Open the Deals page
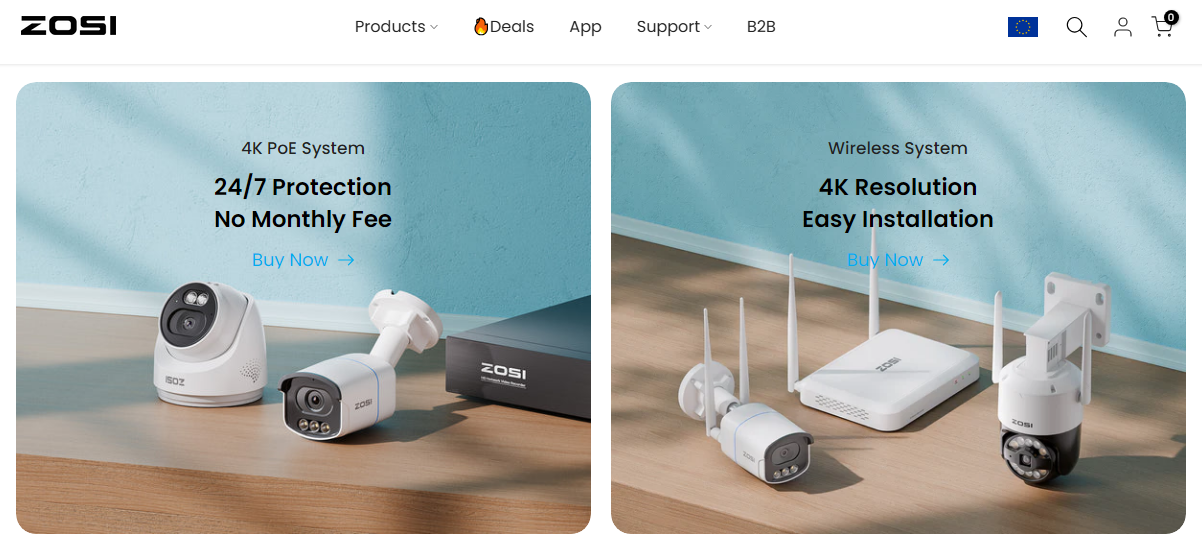 coord(504,26)
